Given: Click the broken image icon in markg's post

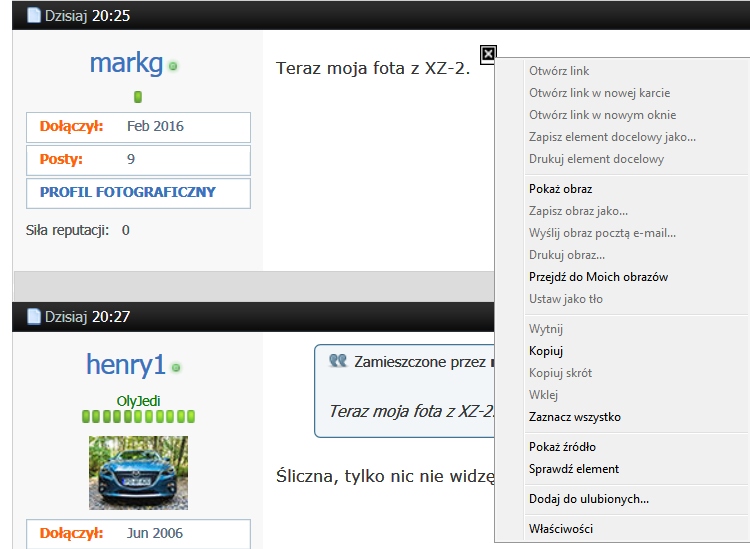Looking at the screenshot, I should pos(488,54).
